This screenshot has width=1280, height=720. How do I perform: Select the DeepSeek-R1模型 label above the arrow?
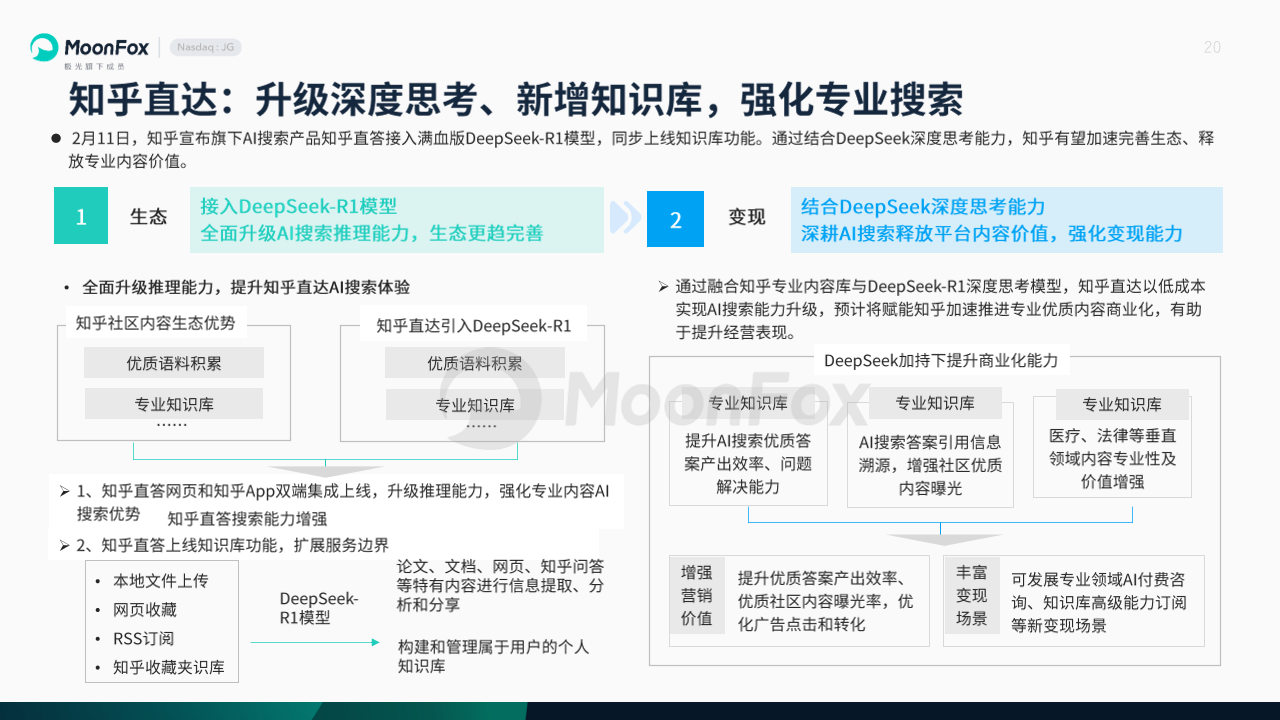[x=318, y=608]
